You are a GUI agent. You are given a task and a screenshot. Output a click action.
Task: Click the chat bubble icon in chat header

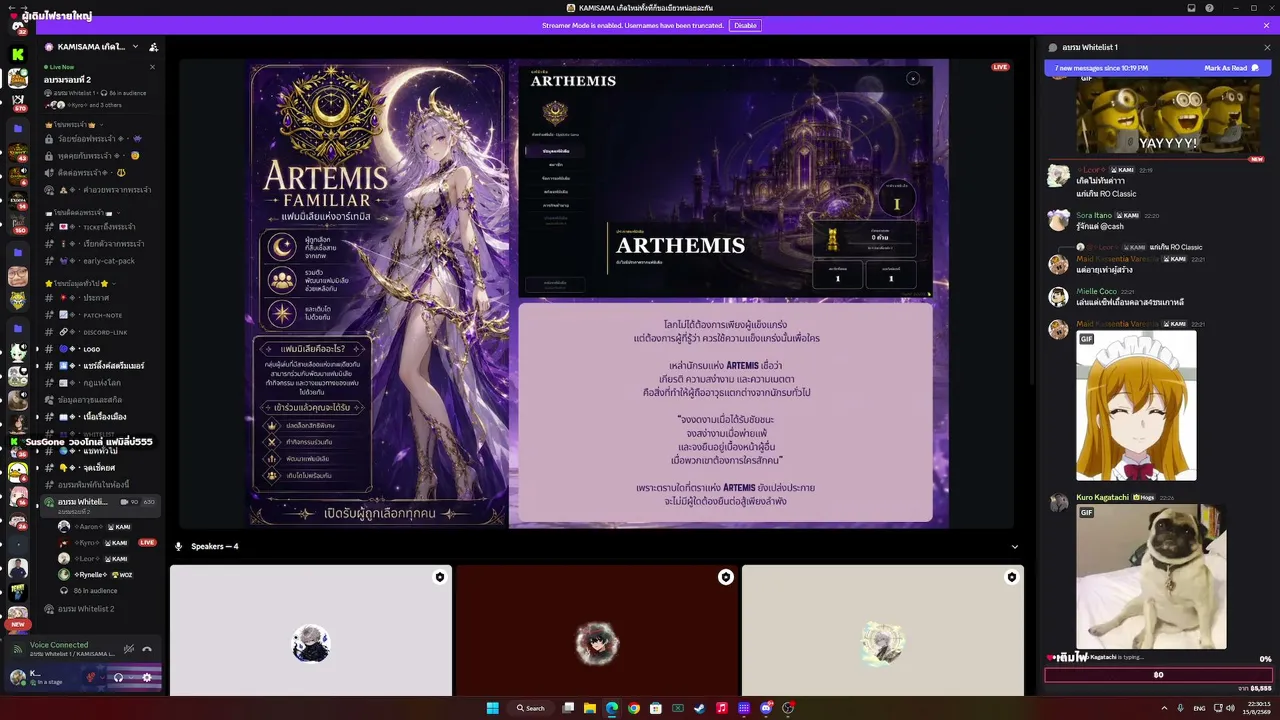pos(1052,47)
